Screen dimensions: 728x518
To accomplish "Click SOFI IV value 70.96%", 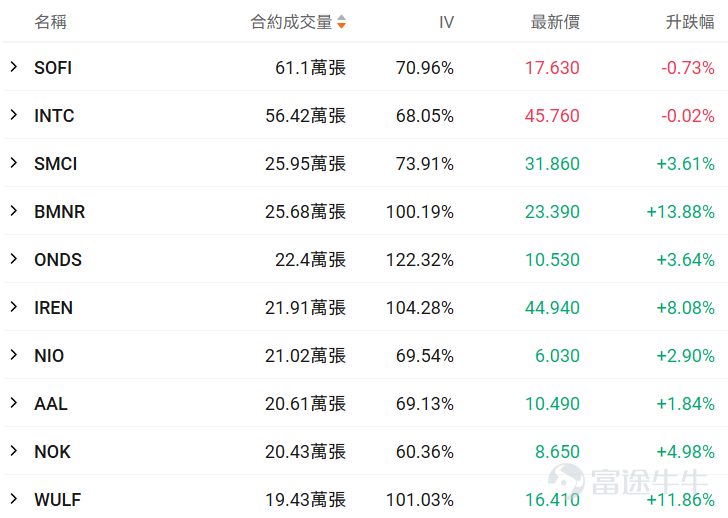I will click(x=425, y=68).
